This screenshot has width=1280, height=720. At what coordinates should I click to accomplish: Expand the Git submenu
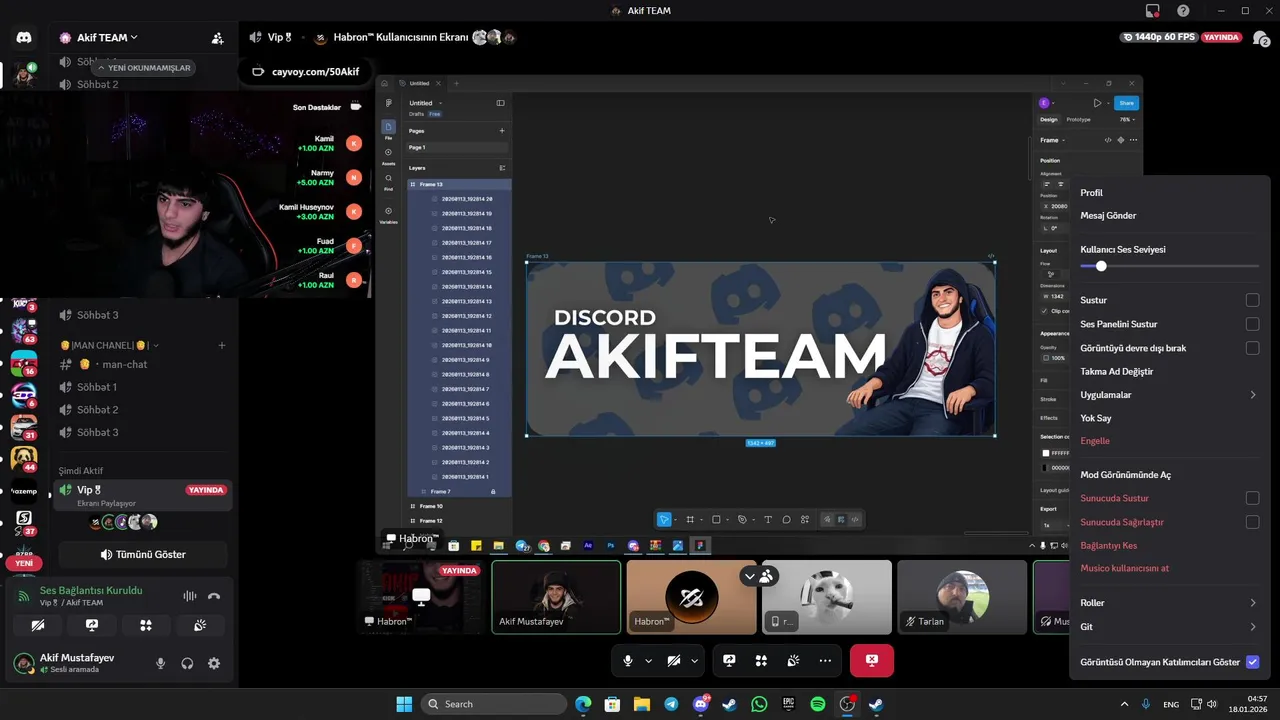tap(1169, 627)
